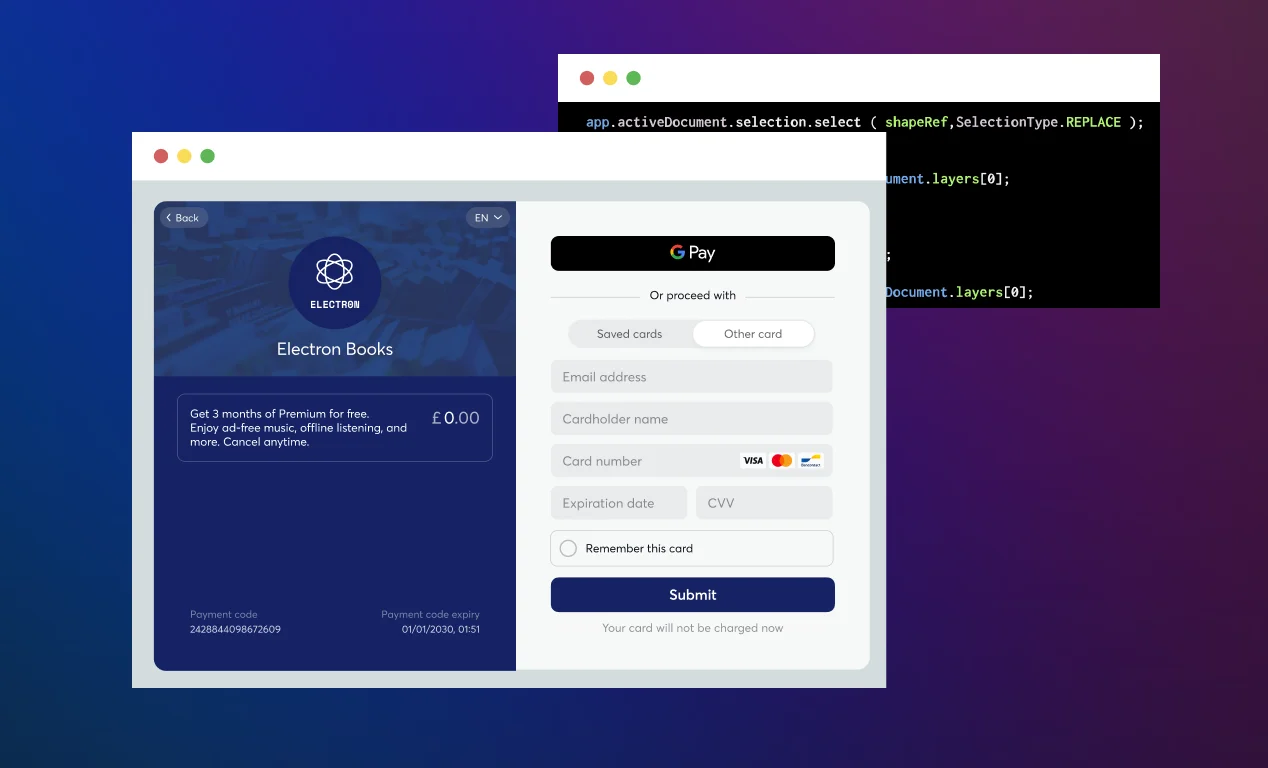Click the Bancontact card icon

[811, 461]
